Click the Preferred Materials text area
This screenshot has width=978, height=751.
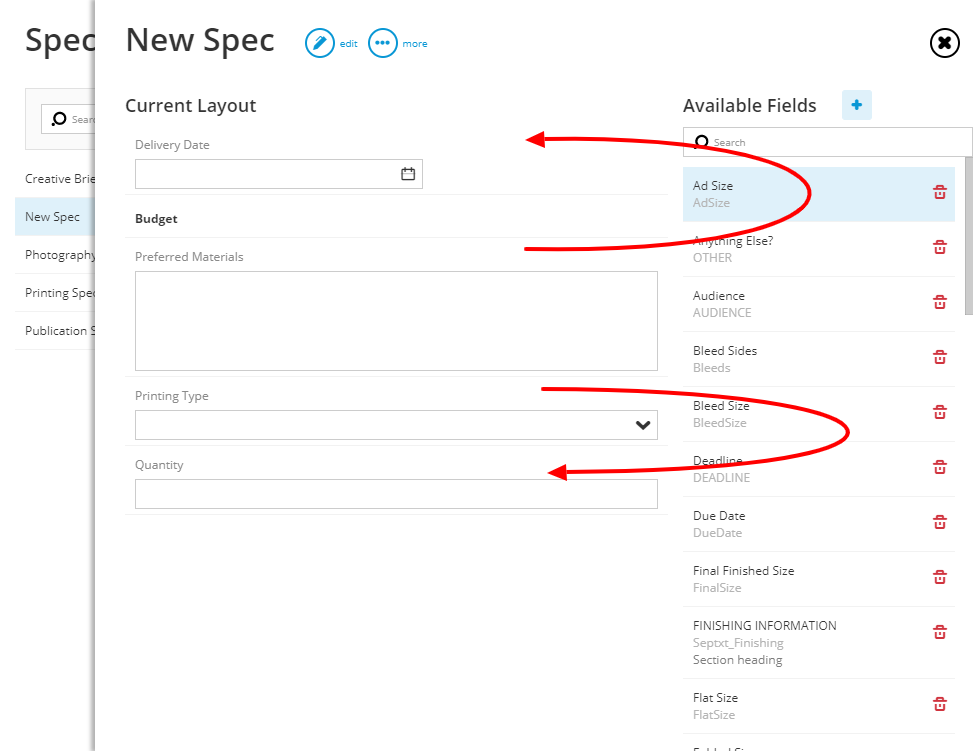point(396,321)
